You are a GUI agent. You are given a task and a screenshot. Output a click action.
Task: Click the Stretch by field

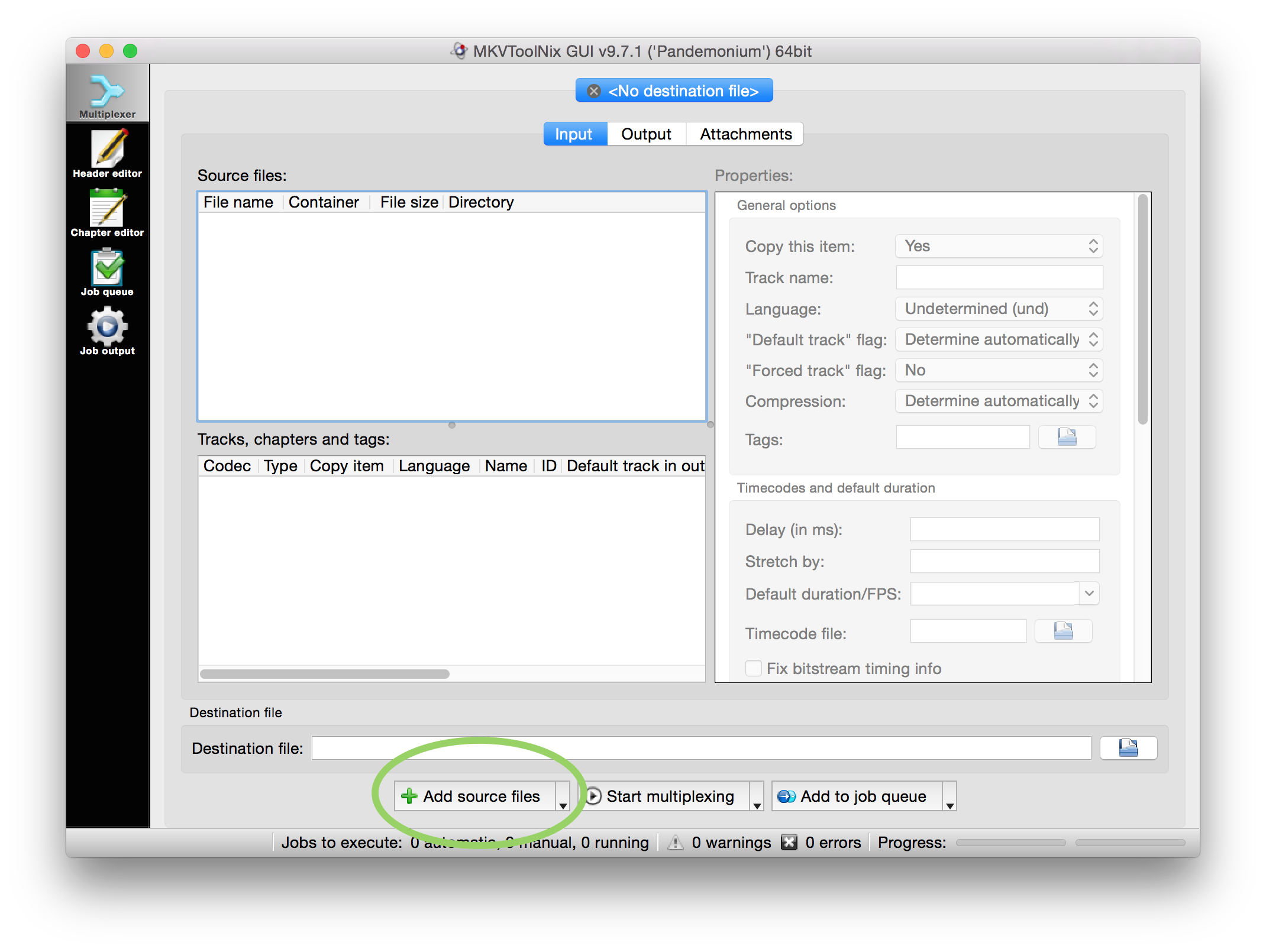tap(1005, 561)
